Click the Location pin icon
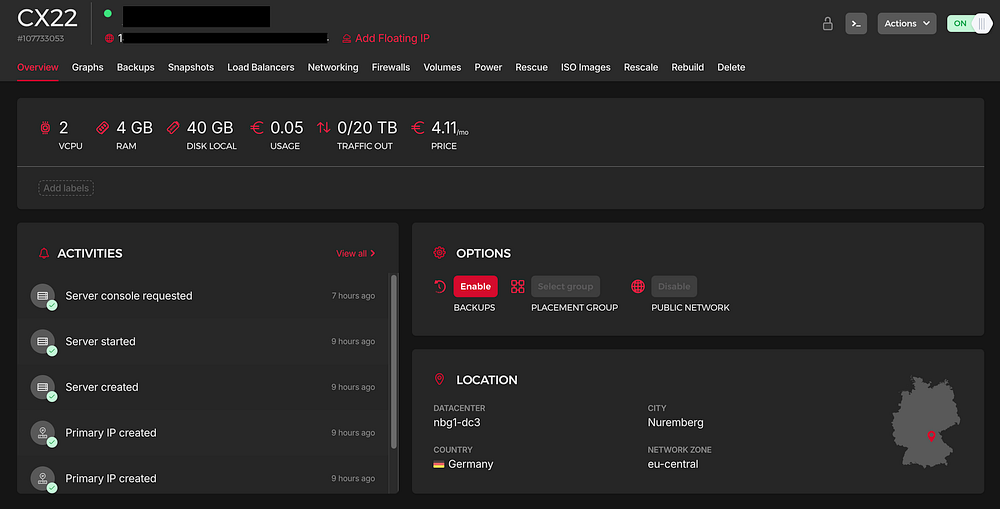The width and height of the screenshot is (1000, 509). [439, 380]
